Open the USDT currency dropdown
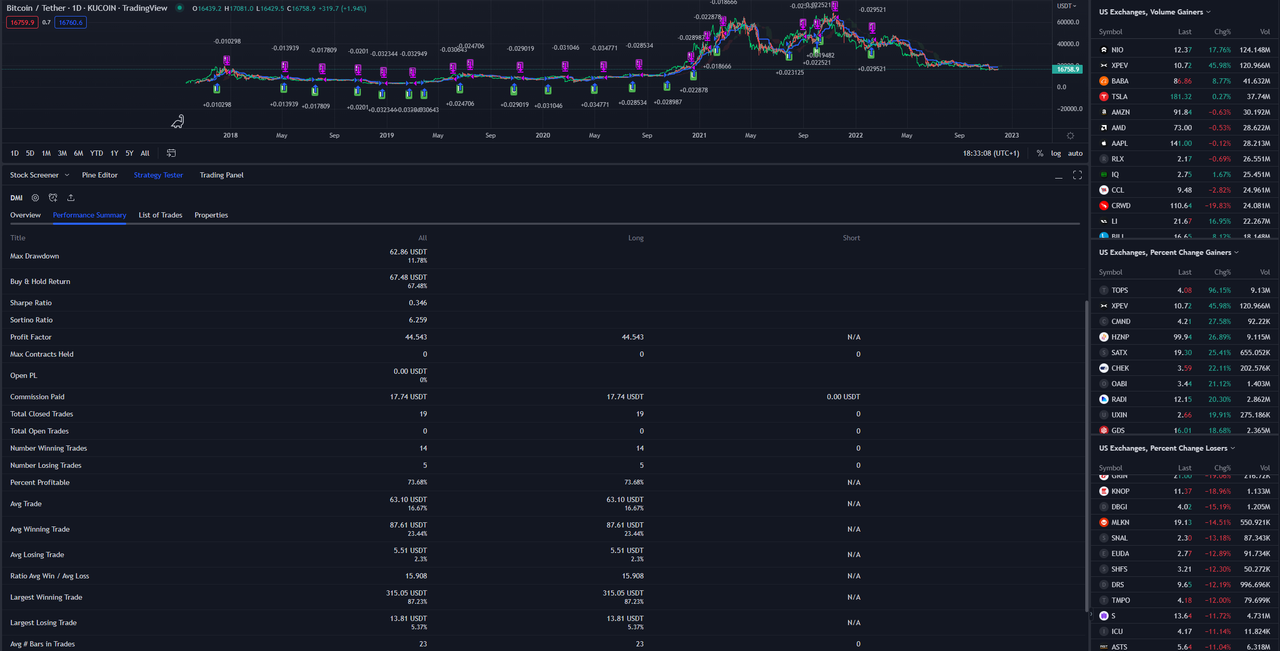1280x651 pixels. 1067,5
